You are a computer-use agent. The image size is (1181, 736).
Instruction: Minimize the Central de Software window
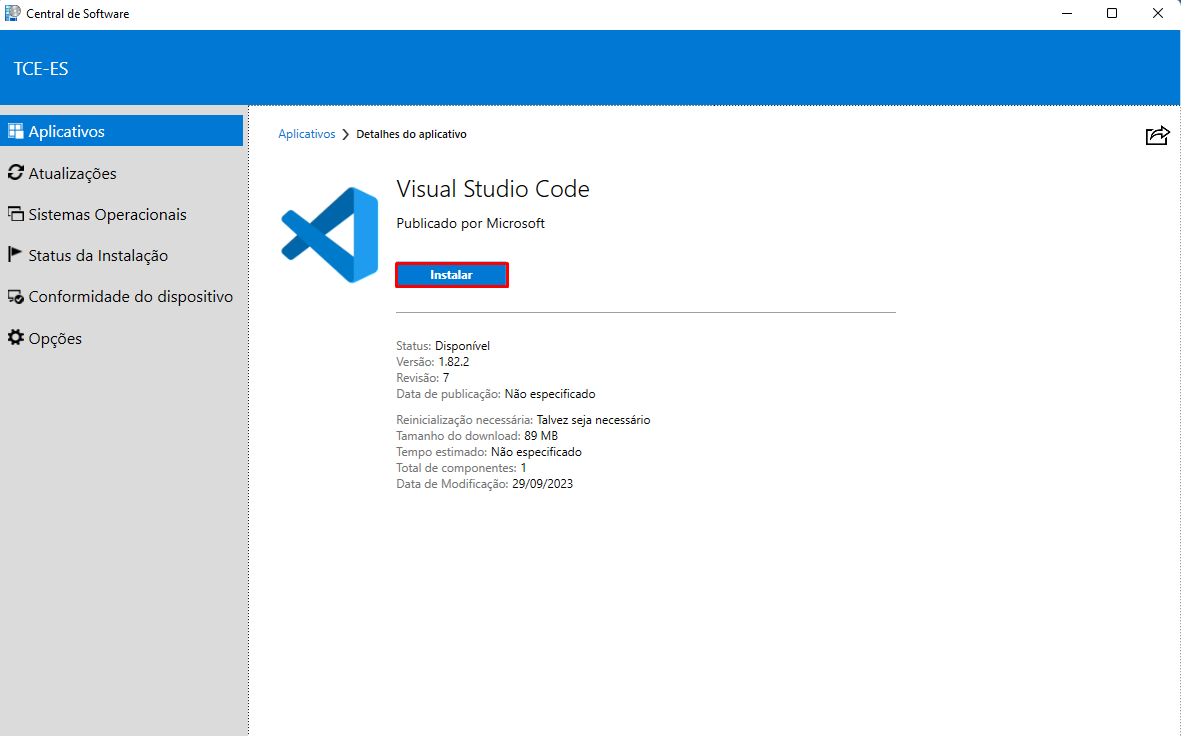tap(1067, 14)
